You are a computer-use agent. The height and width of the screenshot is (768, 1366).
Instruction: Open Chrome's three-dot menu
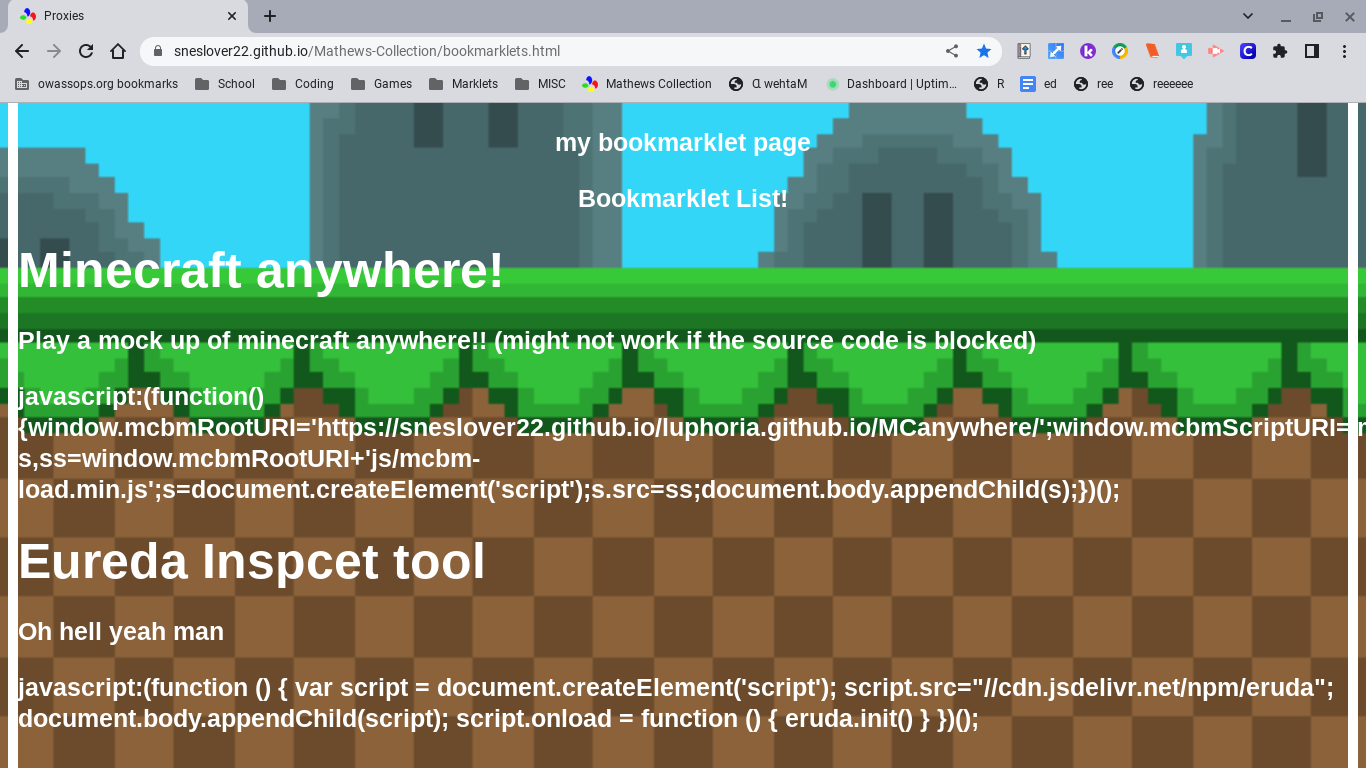click(x=1344, y=51)
